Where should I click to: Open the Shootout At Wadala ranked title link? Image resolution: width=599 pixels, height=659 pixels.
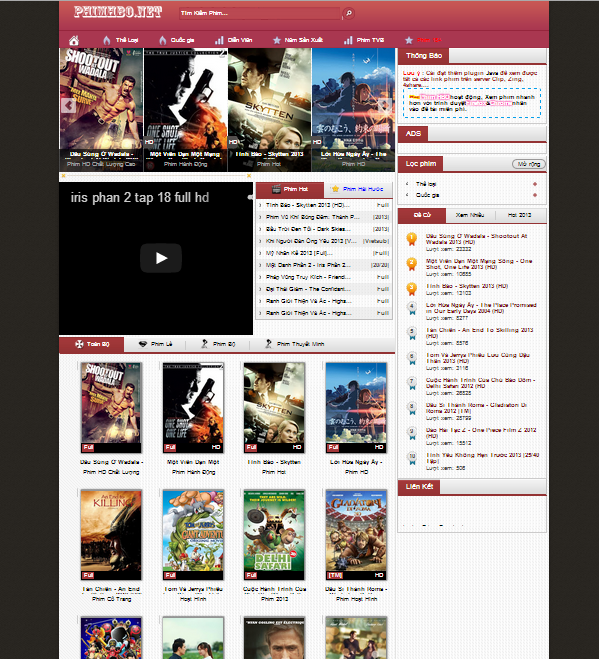476,239
